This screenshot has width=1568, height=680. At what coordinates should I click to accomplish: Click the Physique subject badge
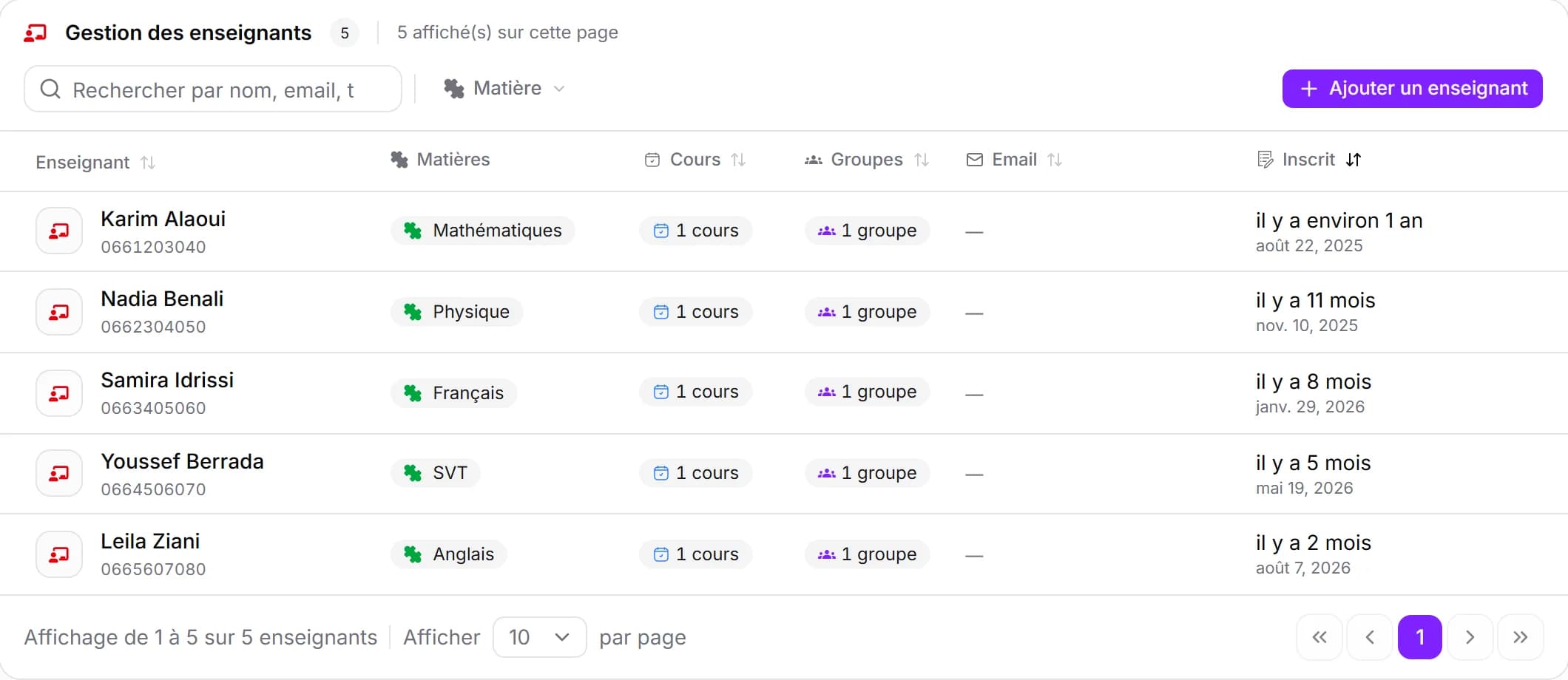pos(456,312)
